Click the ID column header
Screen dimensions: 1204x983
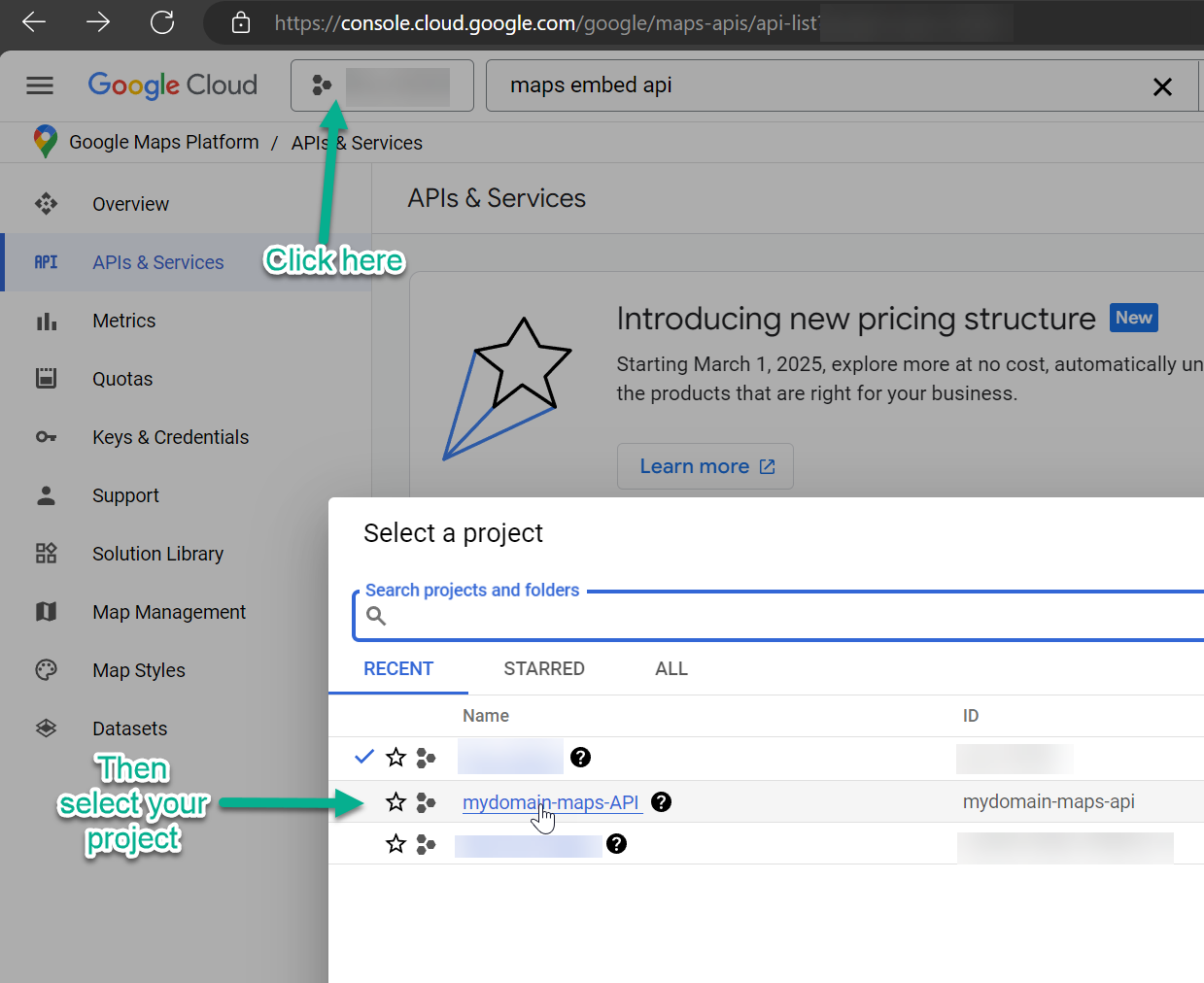click(971, 716)
